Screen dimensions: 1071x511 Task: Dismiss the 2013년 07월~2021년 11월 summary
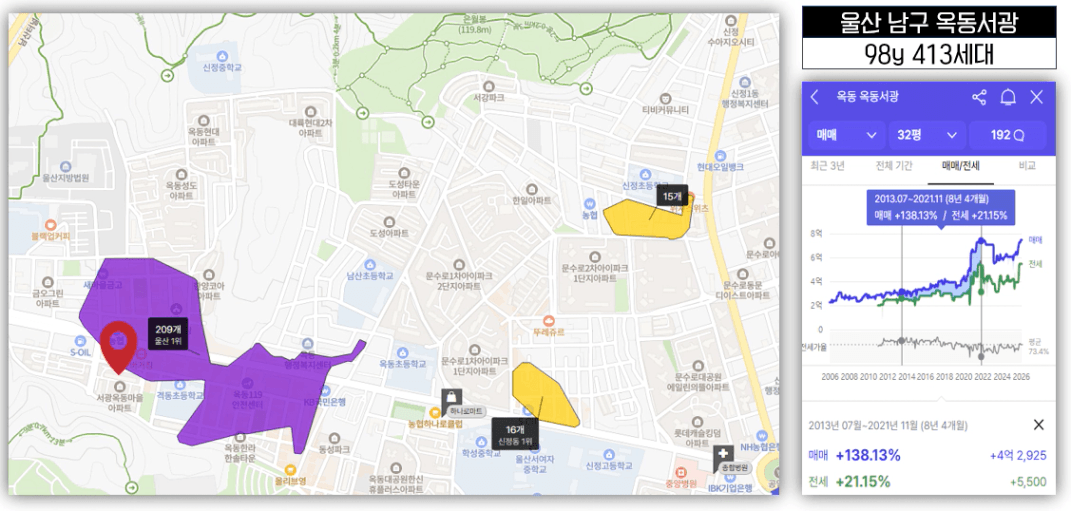pyautogui.click(x=1038, y=425)
